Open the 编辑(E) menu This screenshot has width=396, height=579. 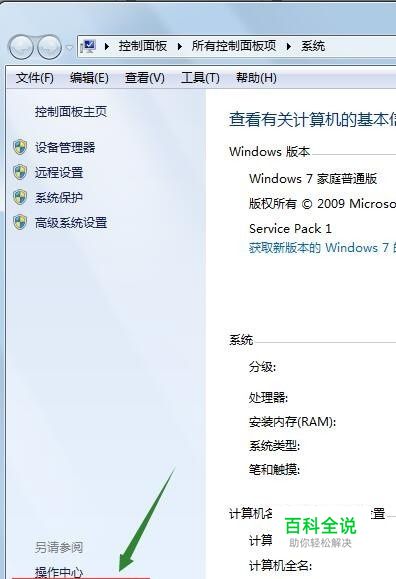tap(89, 78)
